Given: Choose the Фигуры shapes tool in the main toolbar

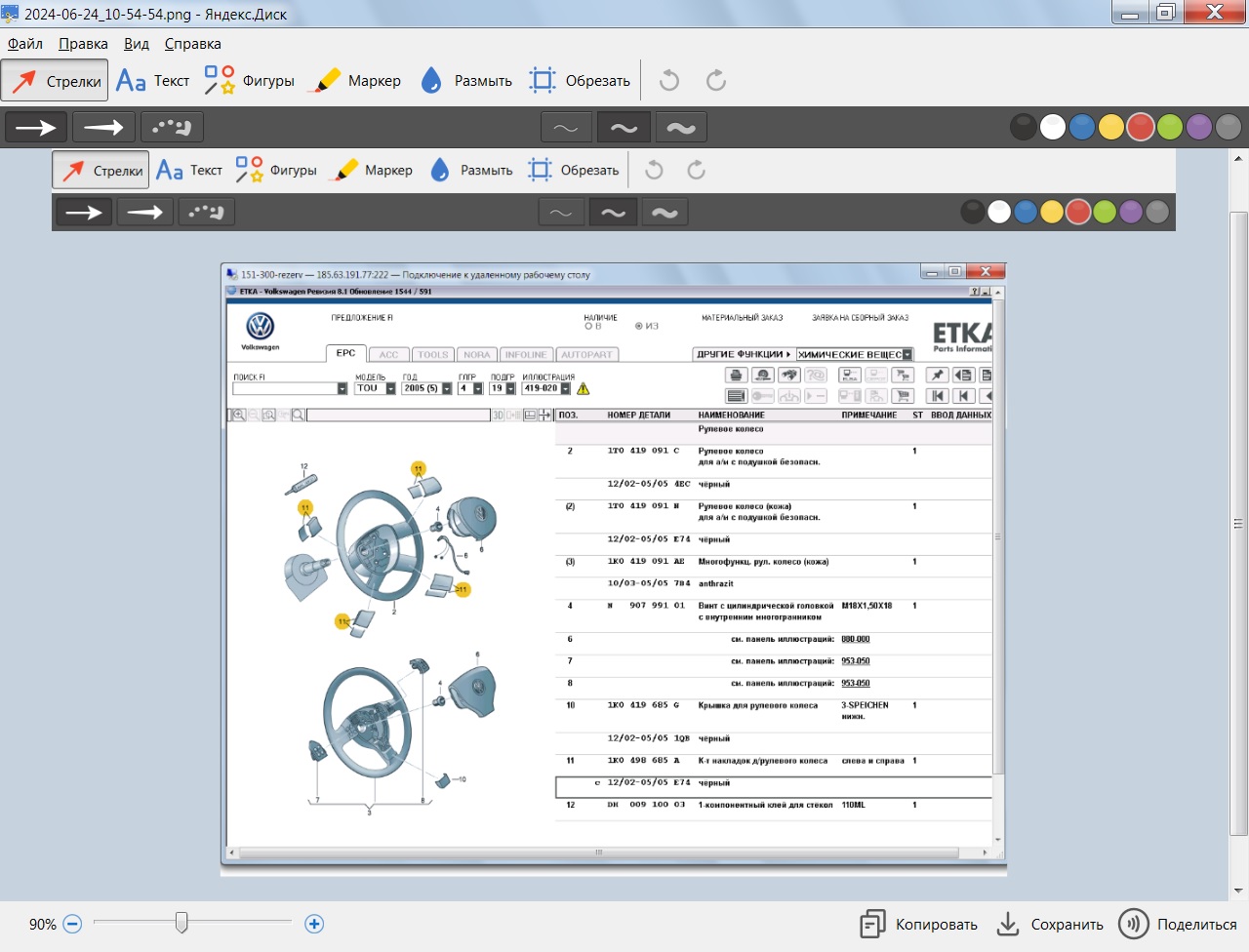Looking at the screenshot, I should 249,80.
